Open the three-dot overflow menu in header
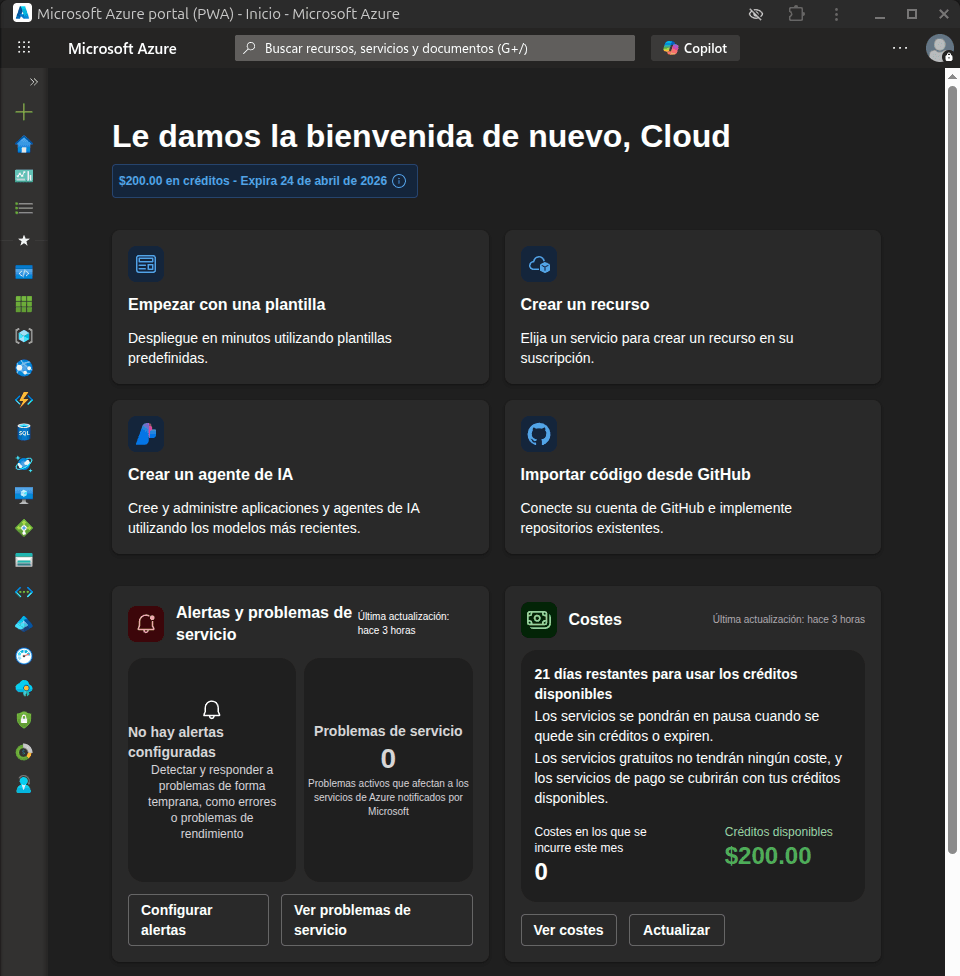The width and height of the screenshot is (960, 976). [899, 48]
